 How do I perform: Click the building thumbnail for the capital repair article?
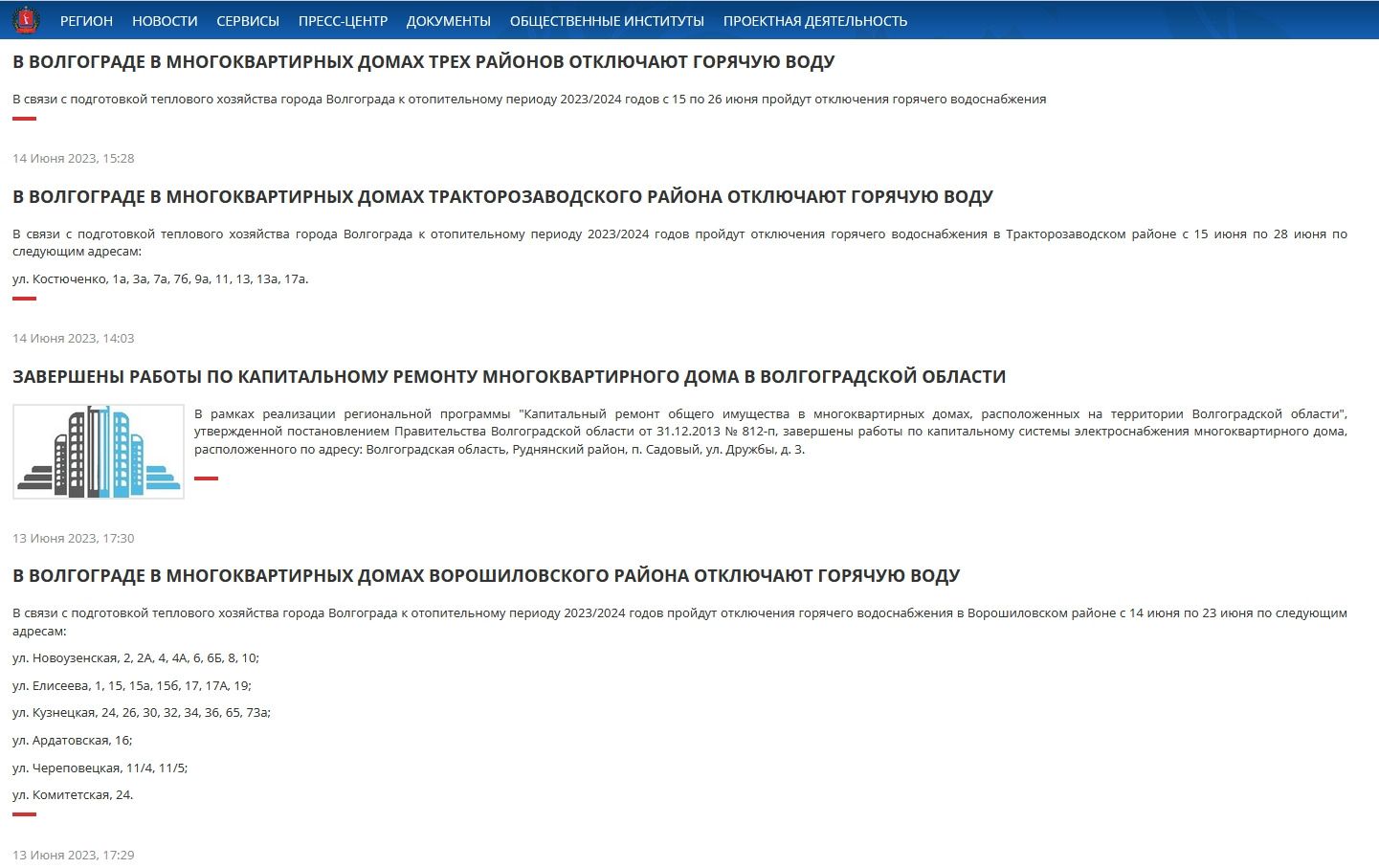click(x=99, y=452)
